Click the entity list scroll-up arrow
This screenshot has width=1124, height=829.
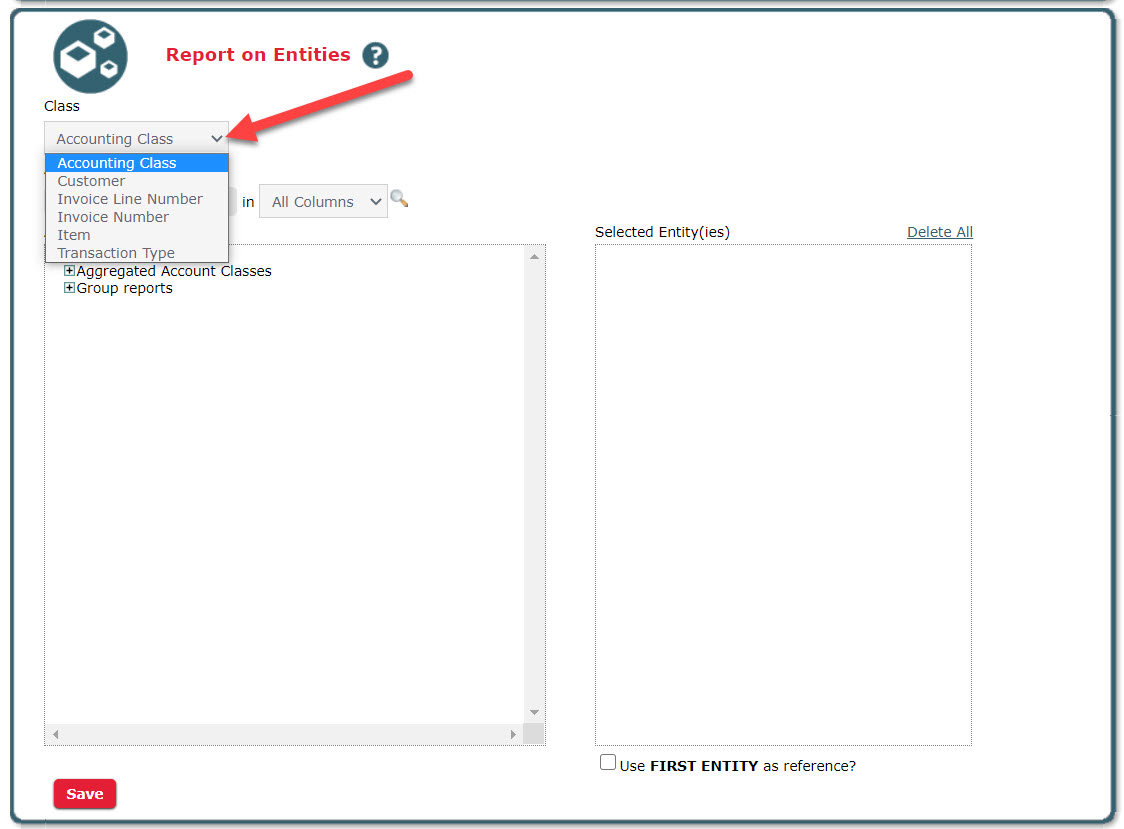[534, 257]
